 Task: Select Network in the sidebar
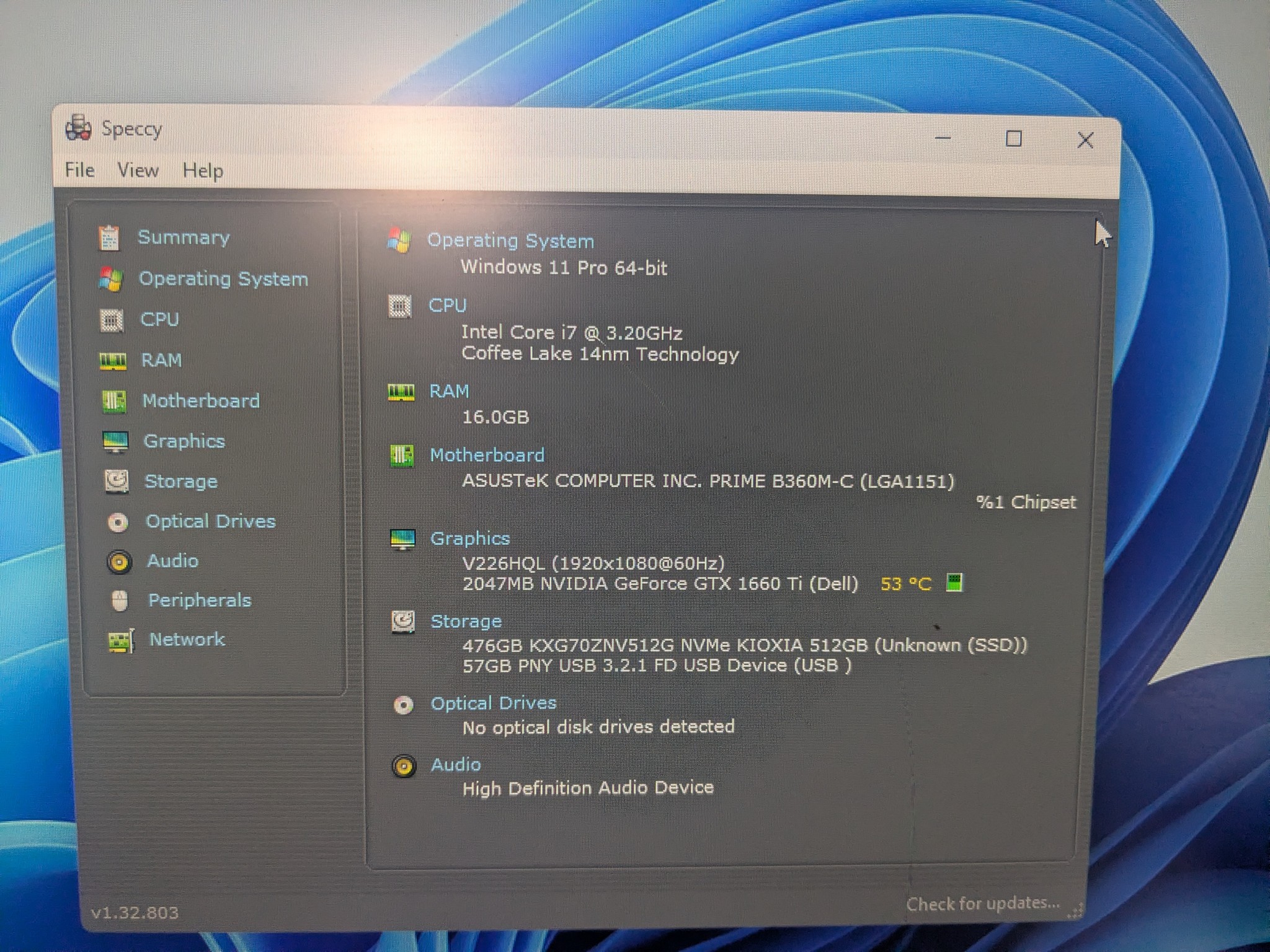click(187, 640)
